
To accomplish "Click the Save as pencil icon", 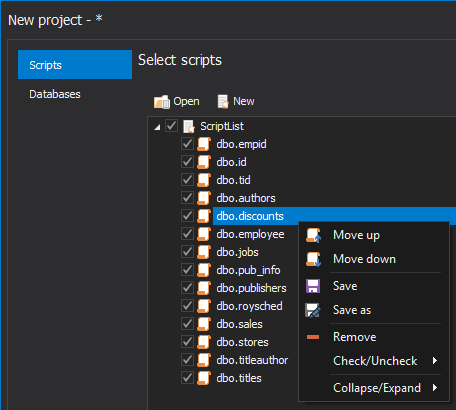I will tap(313, 310).
